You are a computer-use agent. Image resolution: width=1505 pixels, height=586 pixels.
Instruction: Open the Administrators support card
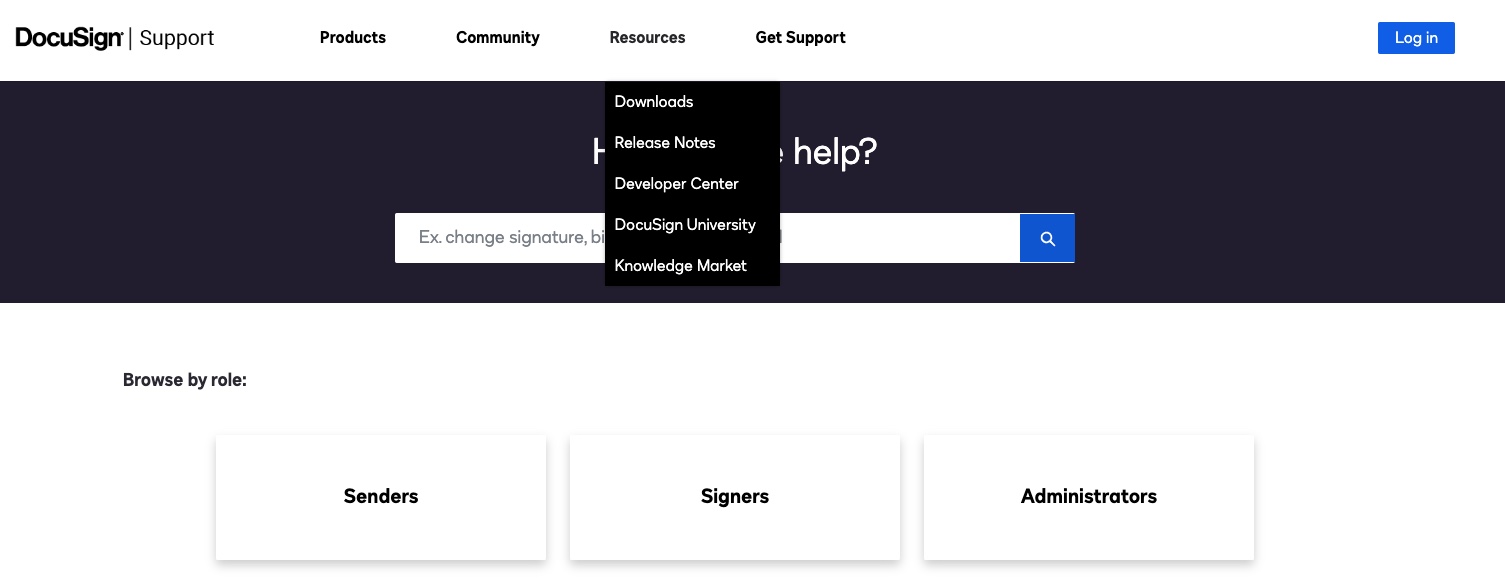click(x=1088, y=497)
